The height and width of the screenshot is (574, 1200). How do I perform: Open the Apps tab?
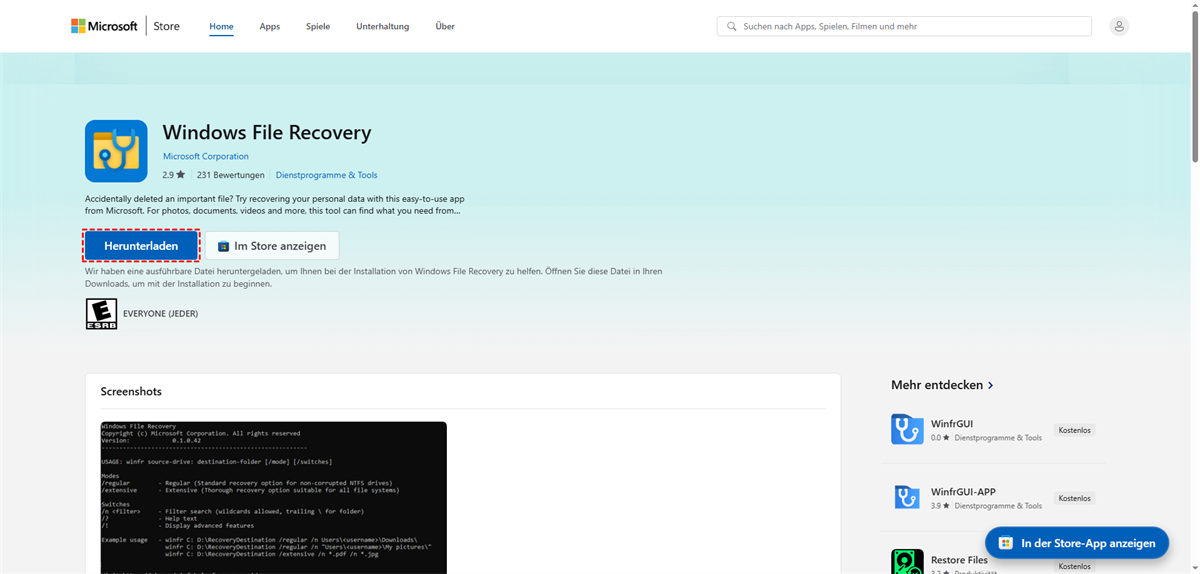(270, 26)
